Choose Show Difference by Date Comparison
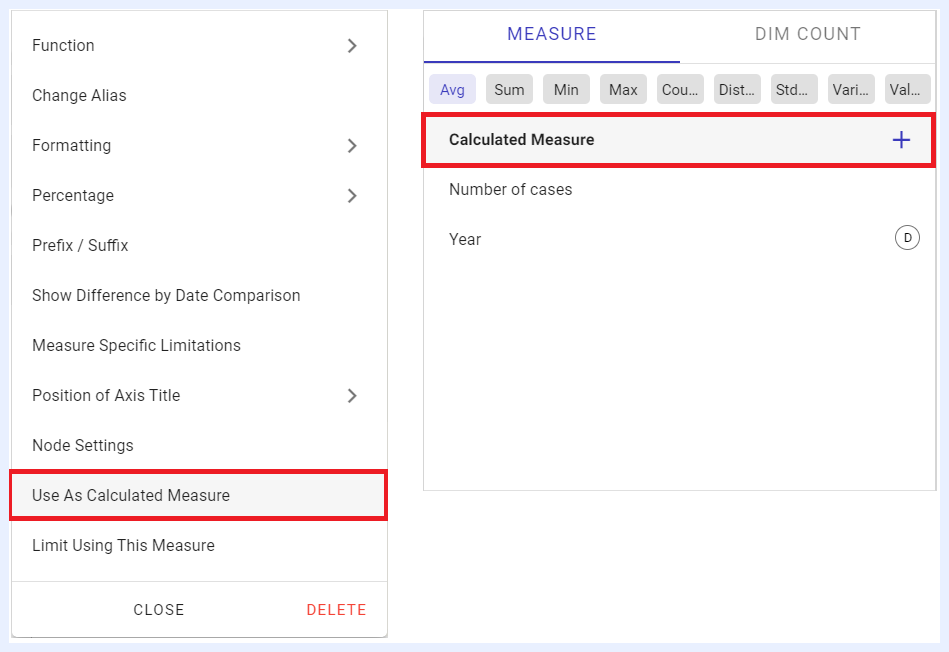This screenshot has height=652, width=949. click(199, 295)
